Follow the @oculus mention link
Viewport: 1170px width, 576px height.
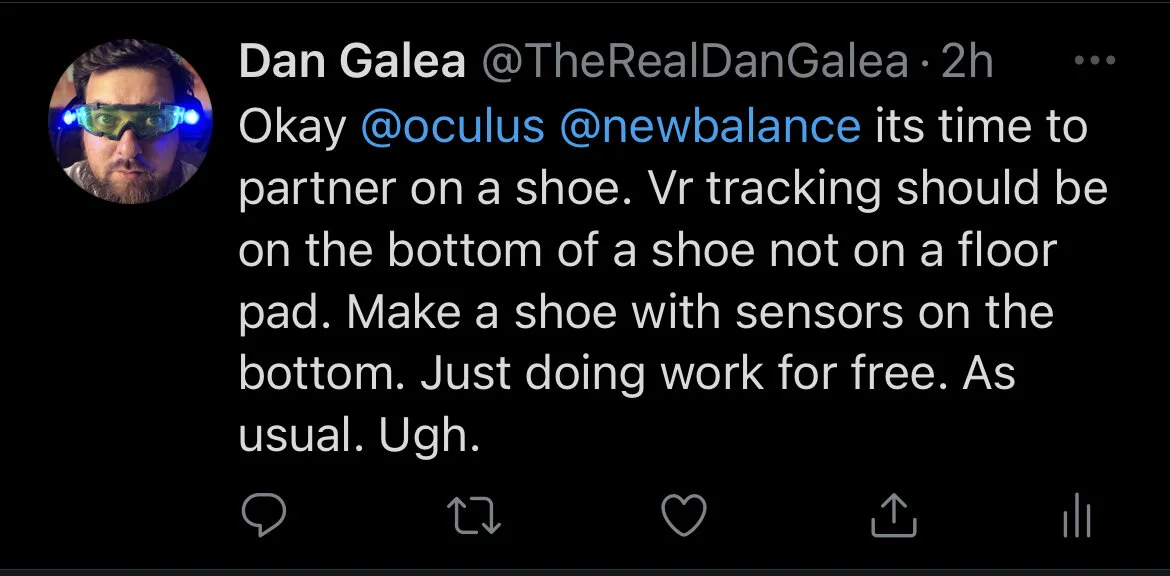(453, 126)
